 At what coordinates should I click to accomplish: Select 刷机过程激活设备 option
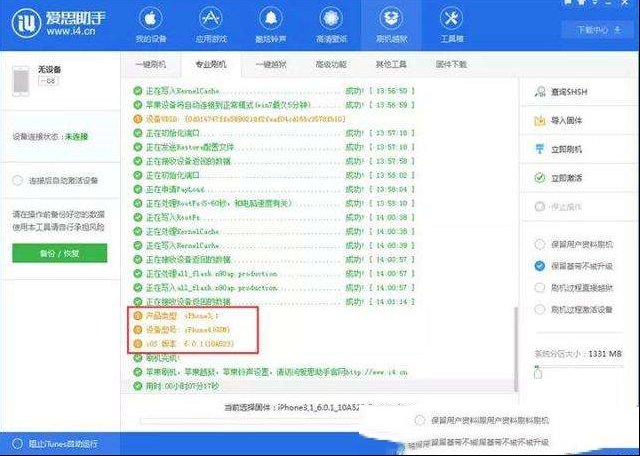click(540, 309)
